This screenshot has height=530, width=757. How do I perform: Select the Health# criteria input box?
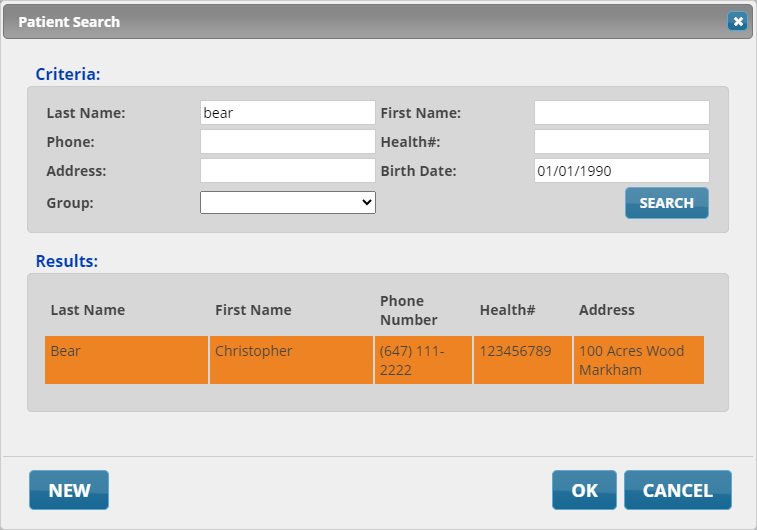[x=621, y=142]
